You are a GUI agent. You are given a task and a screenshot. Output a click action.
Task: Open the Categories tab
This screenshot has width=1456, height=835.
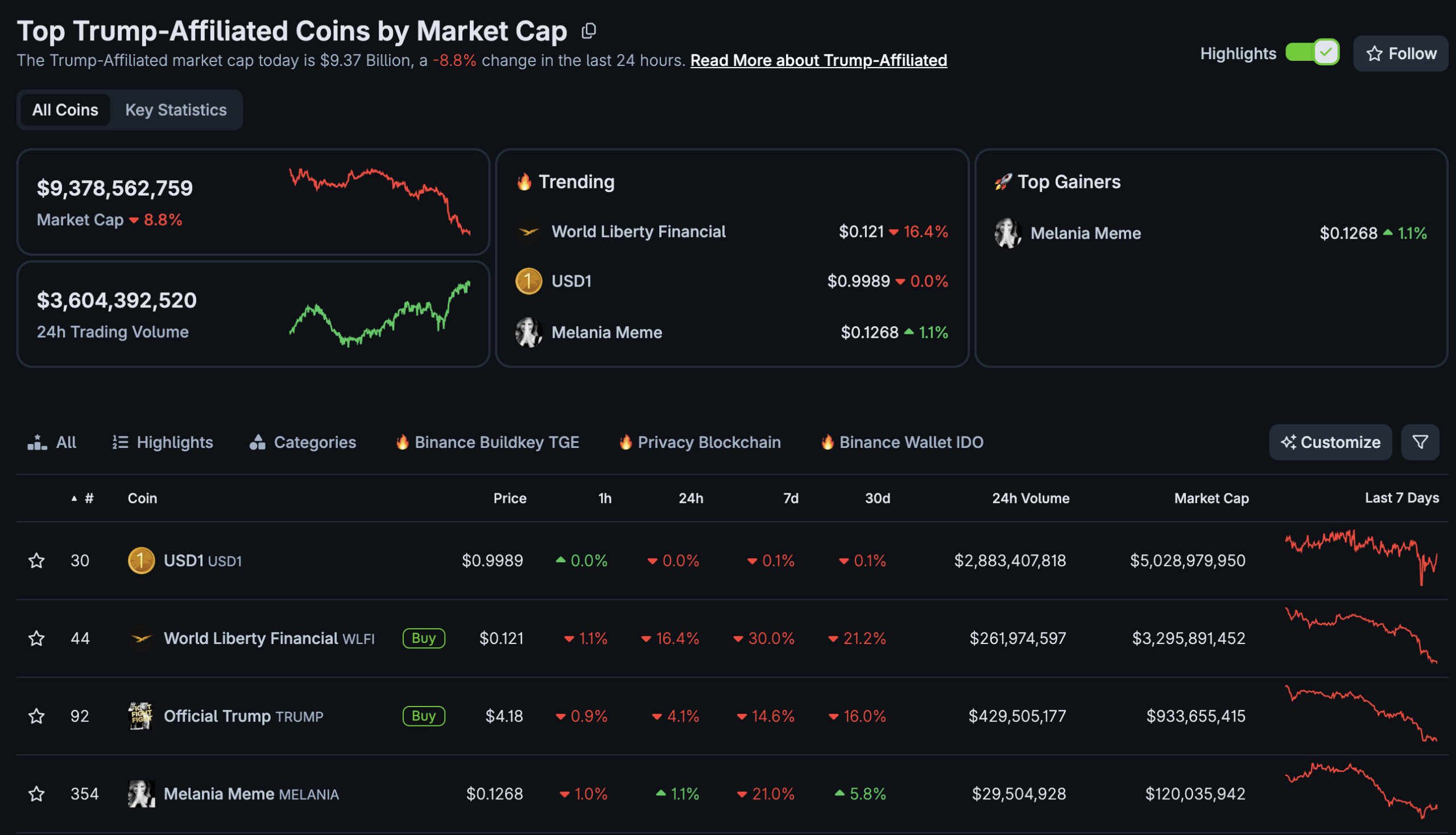303,442
